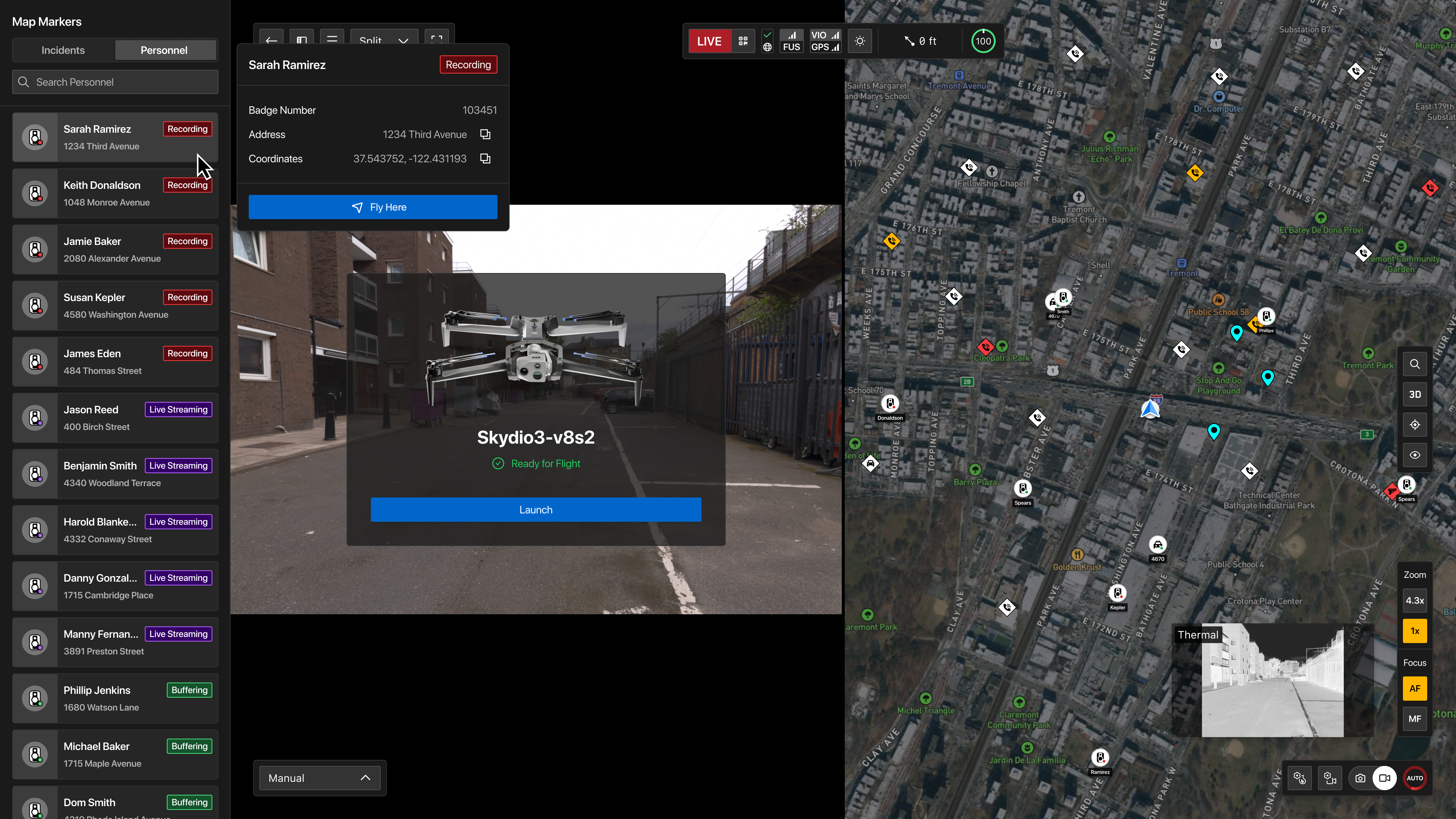Open the QR code icon beside LIVE

coord(743,41)
